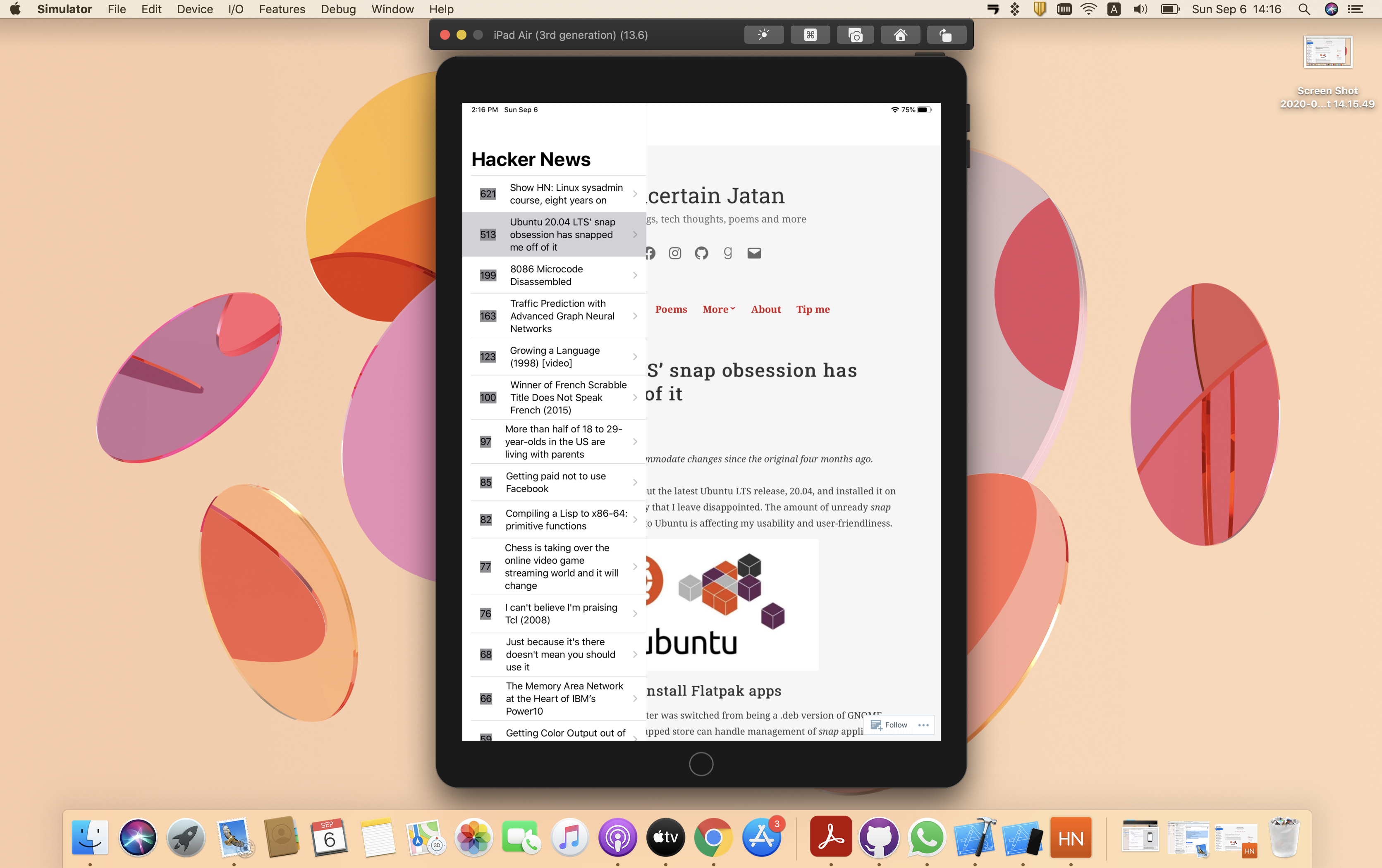Open App Store from the Dock
Screen dimensions: 1382x868
pyautogui.click(x=762, y=838)
